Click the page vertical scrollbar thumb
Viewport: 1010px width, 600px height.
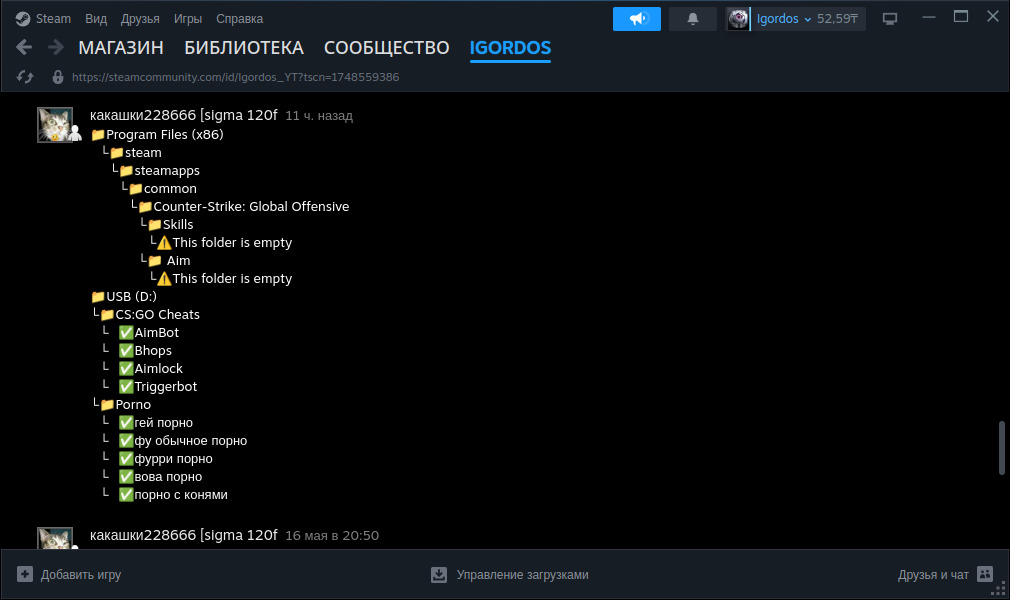pos(1002,448)
